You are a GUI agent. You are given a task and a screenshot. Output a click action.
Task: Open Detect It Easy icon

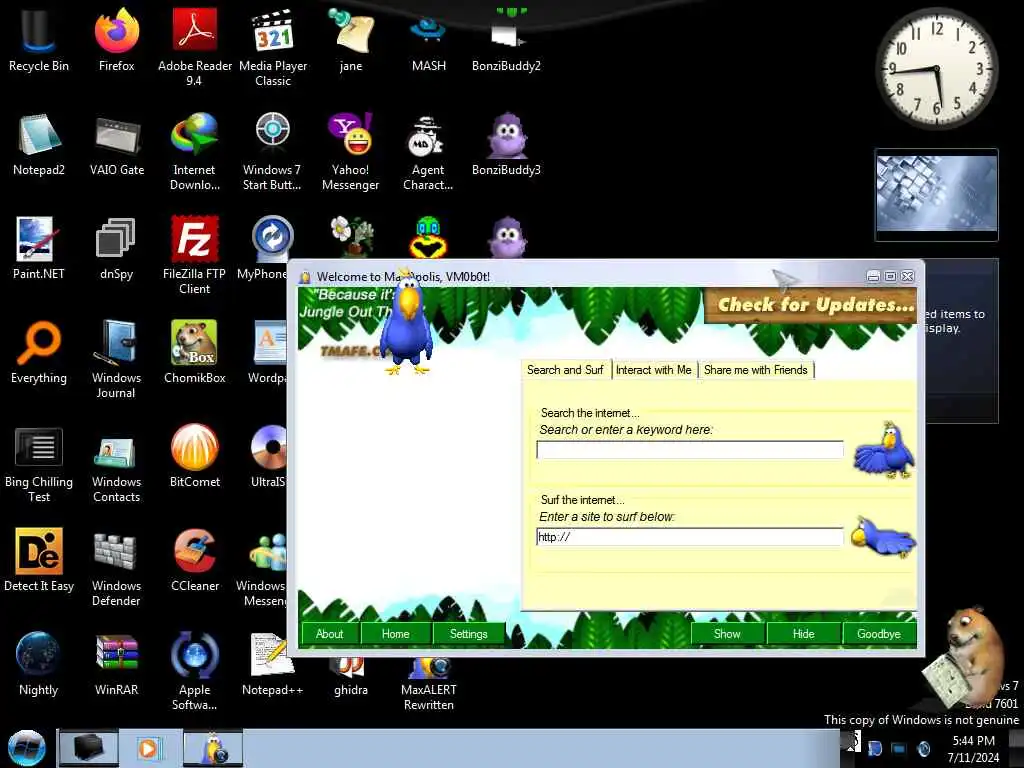[x=39, y=560]
